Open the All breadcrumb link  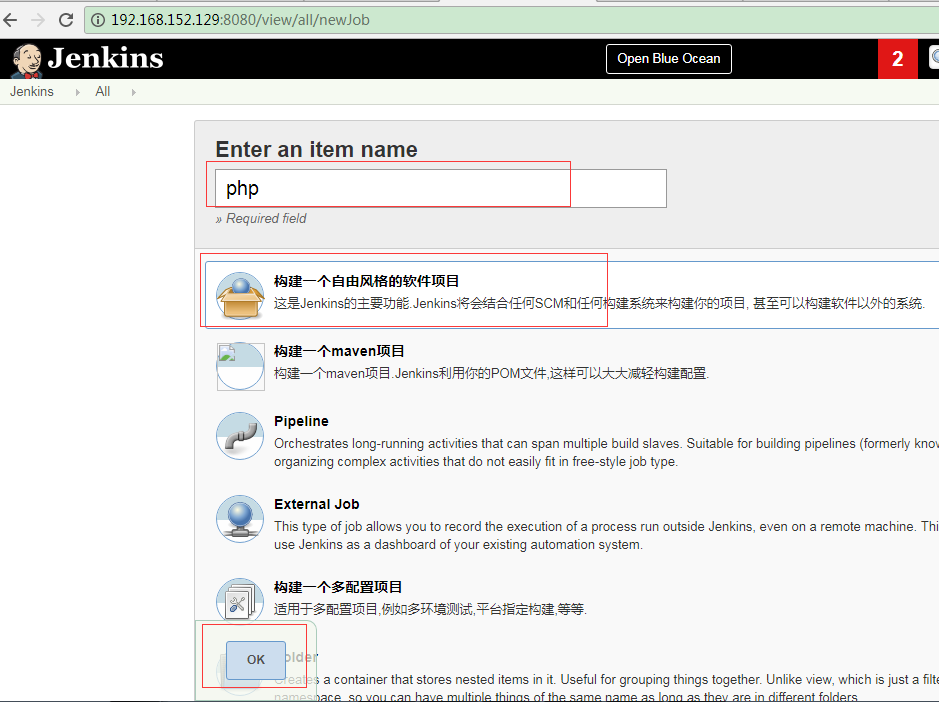(x=102, y=92)
